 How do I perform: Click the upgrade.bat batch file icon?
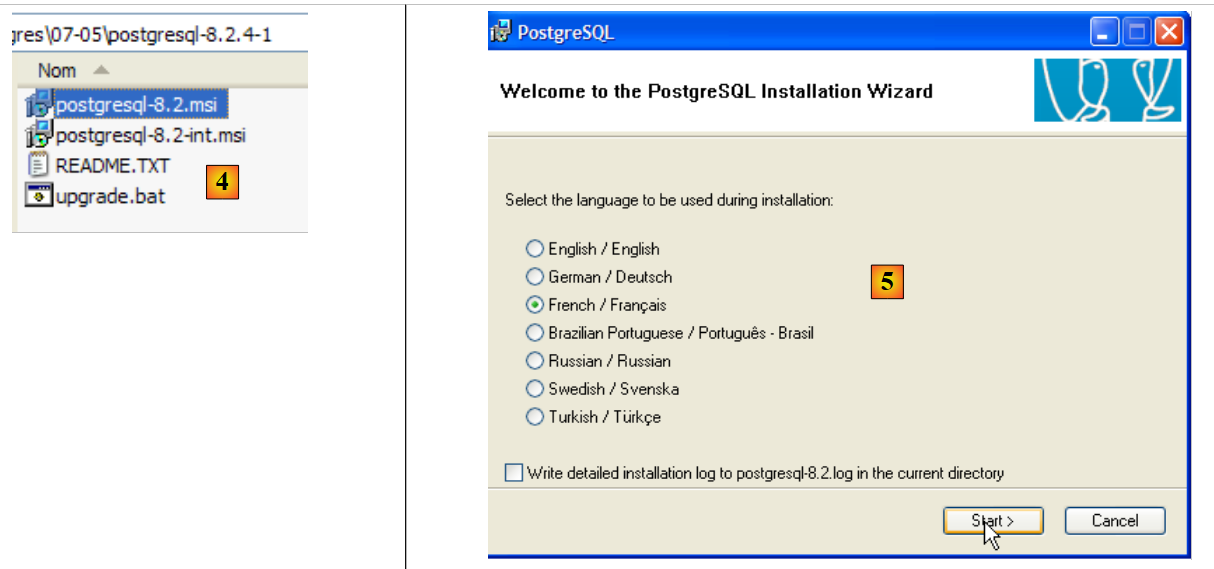pyautogui.click(x=39, y=195)
